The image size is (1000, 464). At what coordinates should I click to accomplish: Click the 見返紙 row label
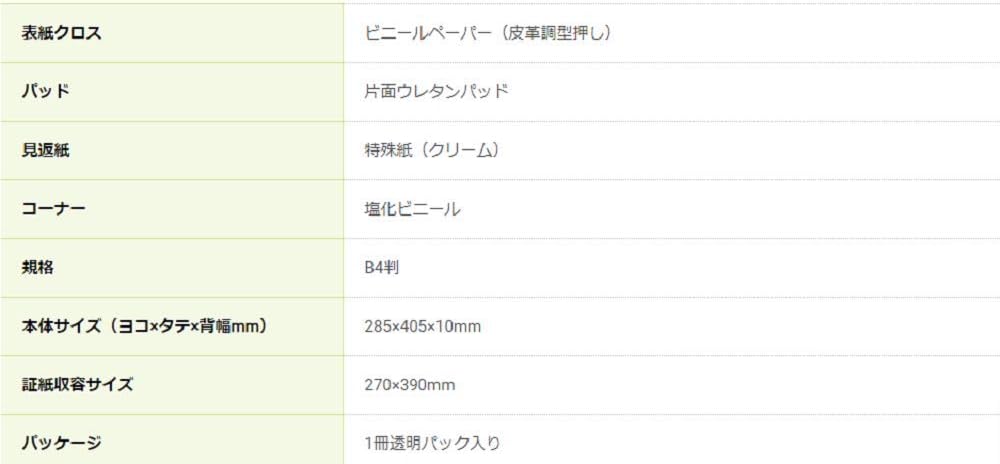tap(46, 151)
